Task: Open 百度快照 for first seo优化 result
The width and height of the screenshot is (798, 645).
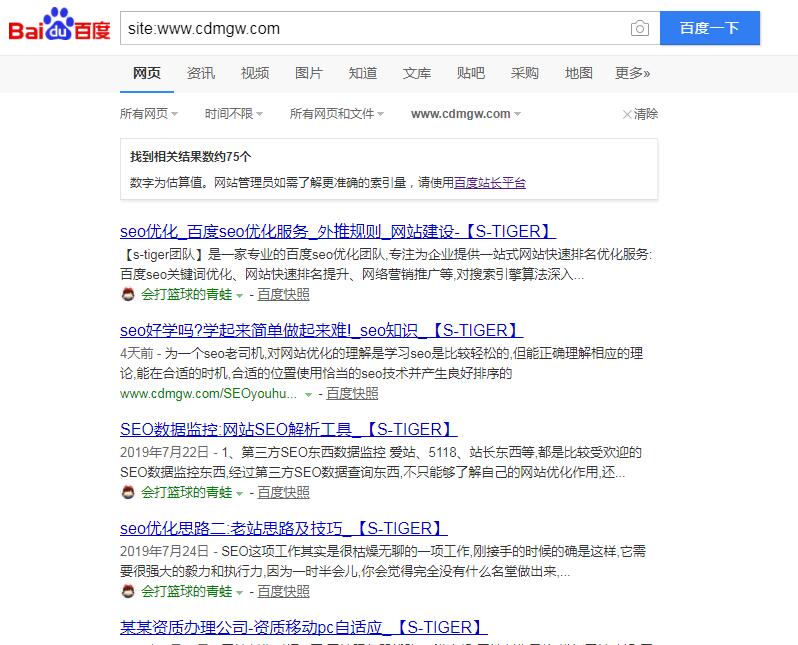Action: click(x=283, y=294)
